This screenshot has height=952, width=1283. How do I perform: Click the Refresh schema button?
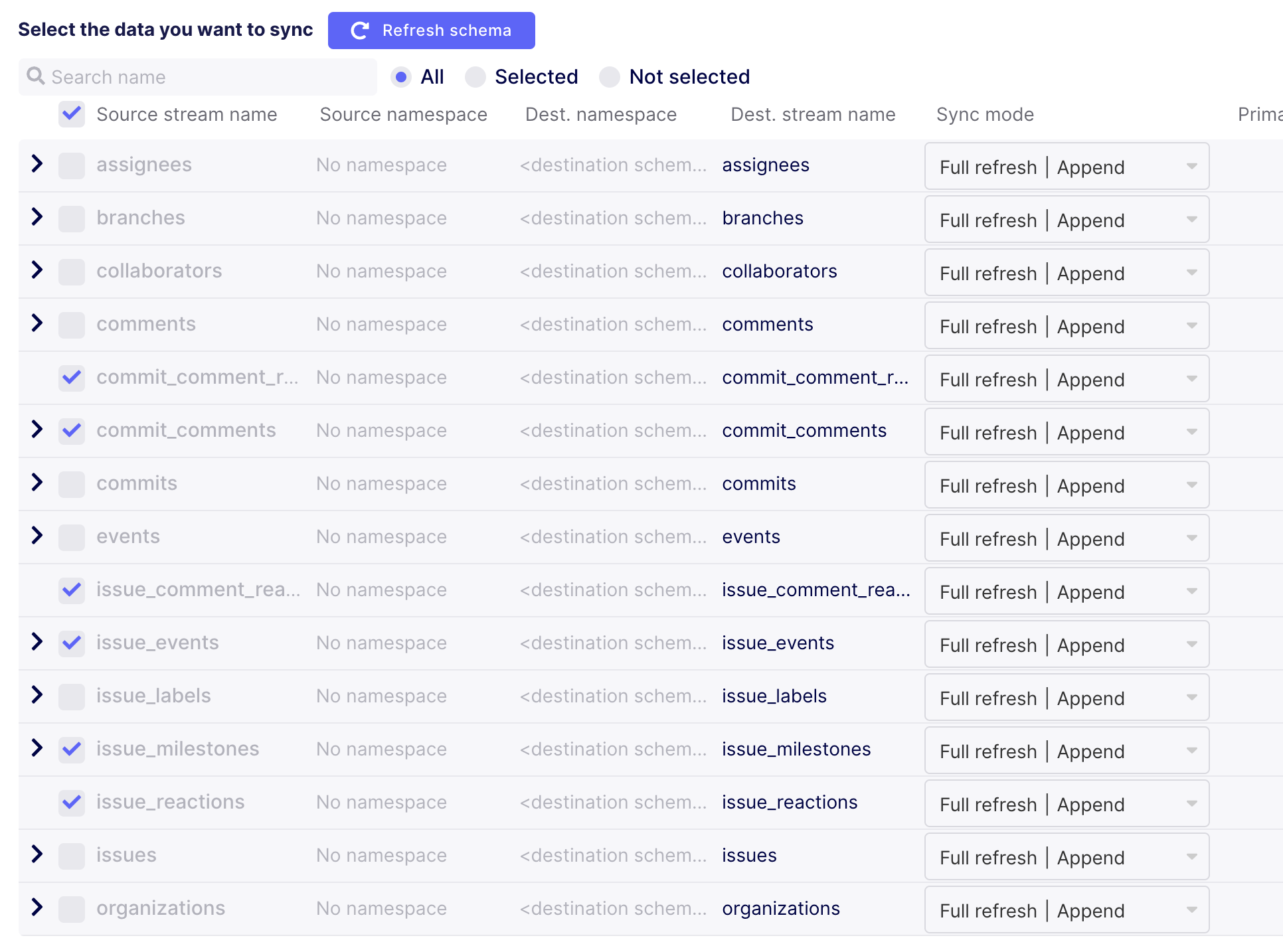point(431,30)
